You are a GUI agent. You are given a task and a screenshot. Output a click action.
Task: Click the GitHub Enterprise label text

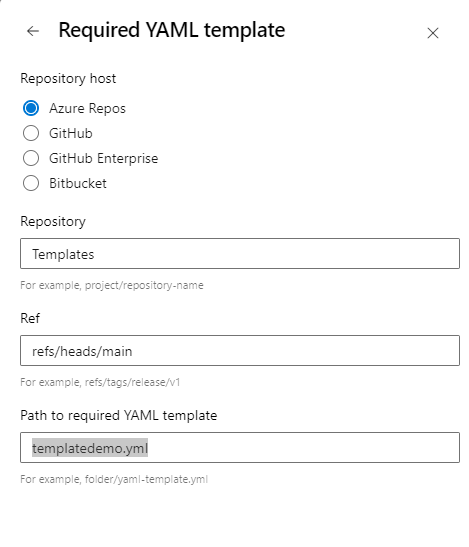104,158
